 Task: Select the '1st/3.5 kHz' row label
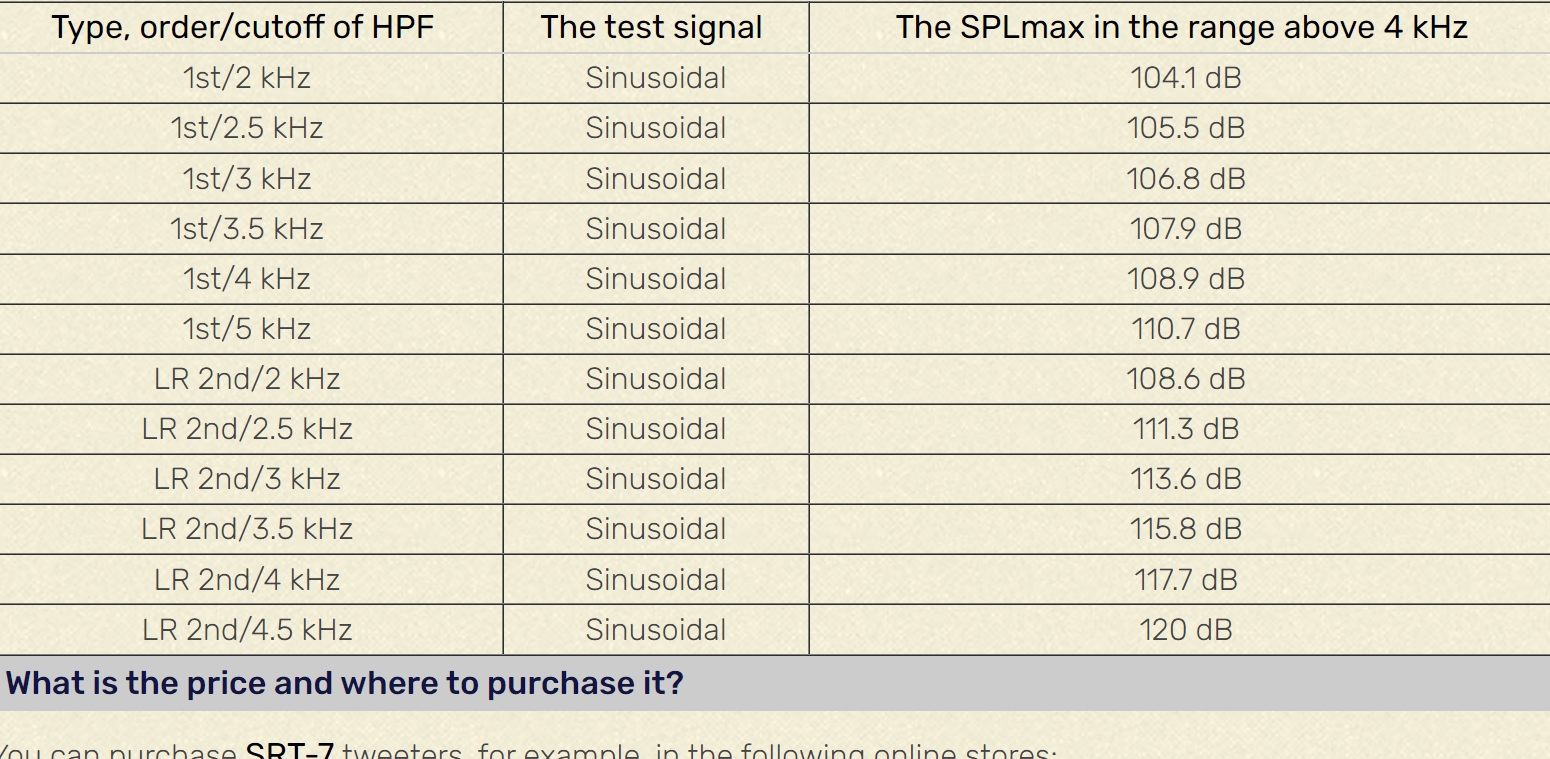[x=247, y=229]
